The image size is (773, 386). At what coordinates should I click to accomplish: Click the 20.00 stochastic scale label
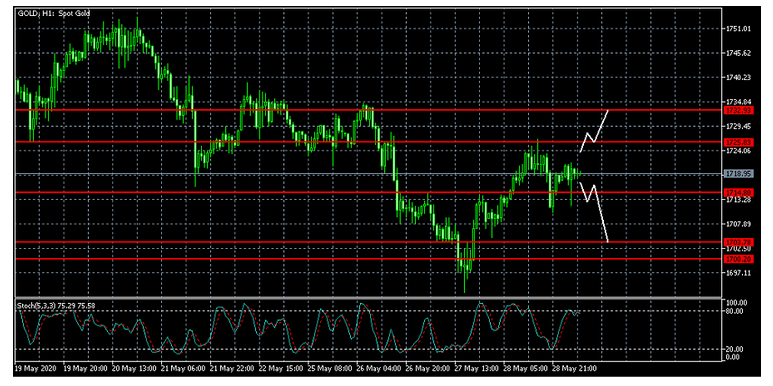click(735, 349)
